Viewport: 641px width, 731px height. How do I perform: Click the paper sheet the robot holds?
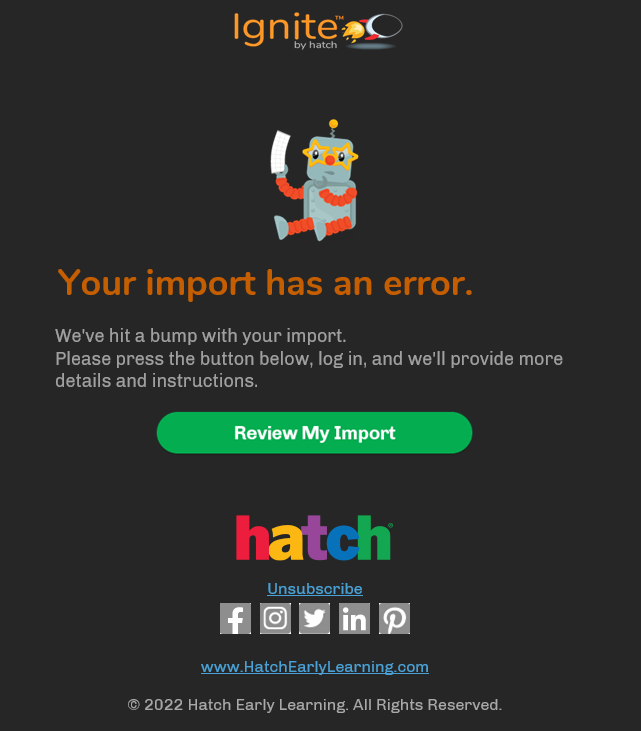280,152
